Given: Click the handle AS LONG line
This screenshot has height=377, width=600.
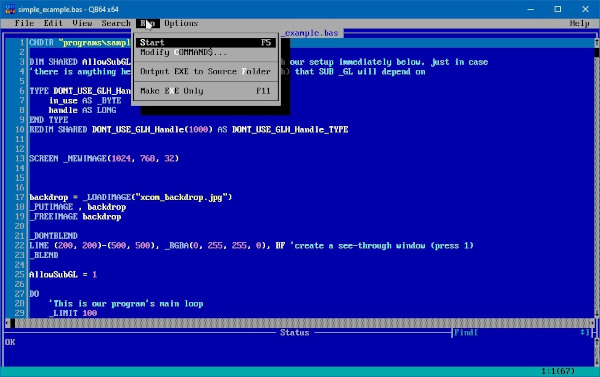Looking at the screenshot, I should point(83,110).
